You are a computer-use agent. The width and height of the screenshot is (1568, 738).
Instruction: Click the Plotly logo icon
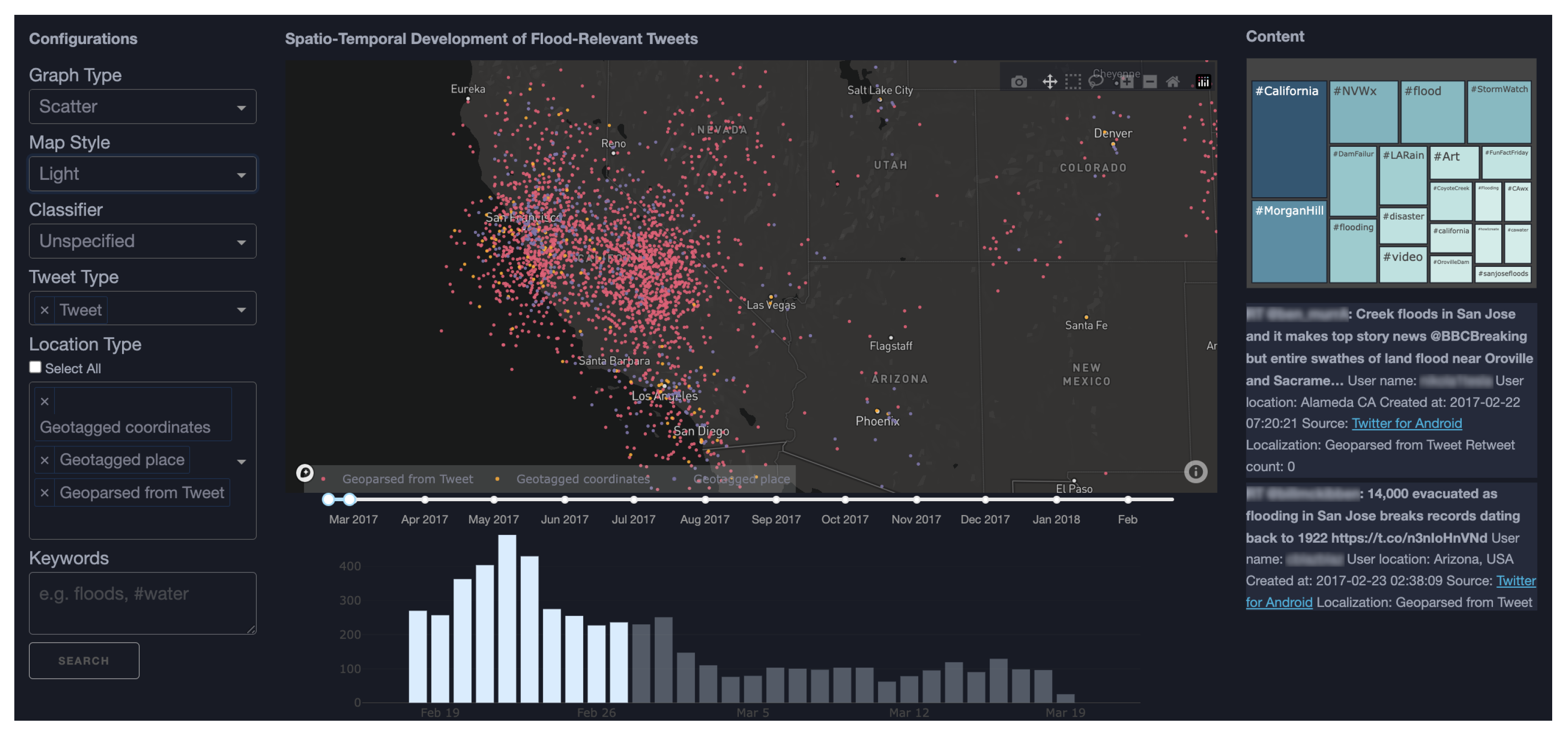pos(1203,82)
